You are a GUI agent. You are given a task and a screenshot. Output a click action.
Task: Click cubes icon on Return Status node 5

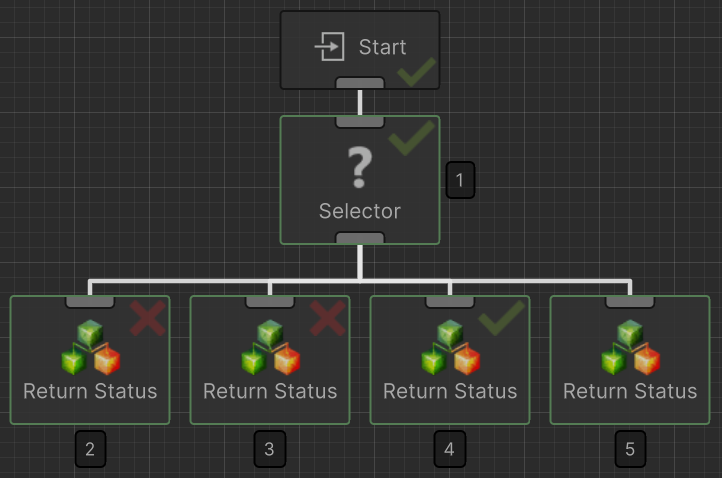pyautogui.click(x=630, y=348)
